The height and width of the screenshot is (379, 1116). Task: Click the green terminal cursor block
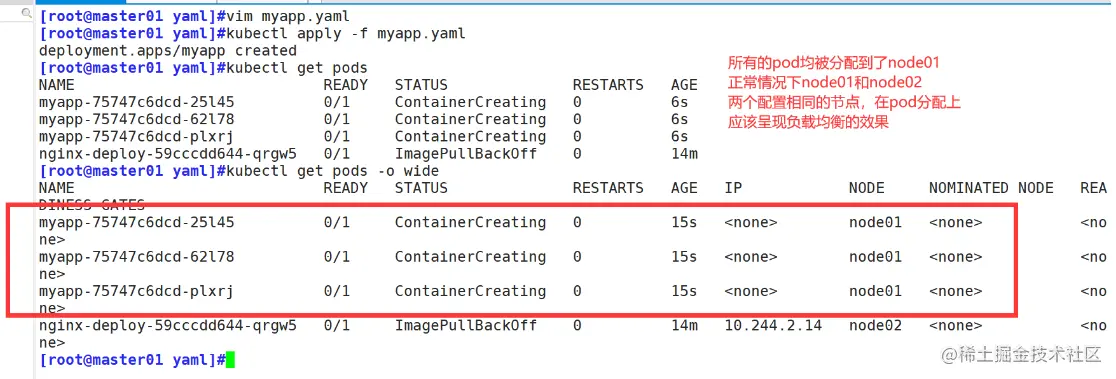(x=230, y=360)
